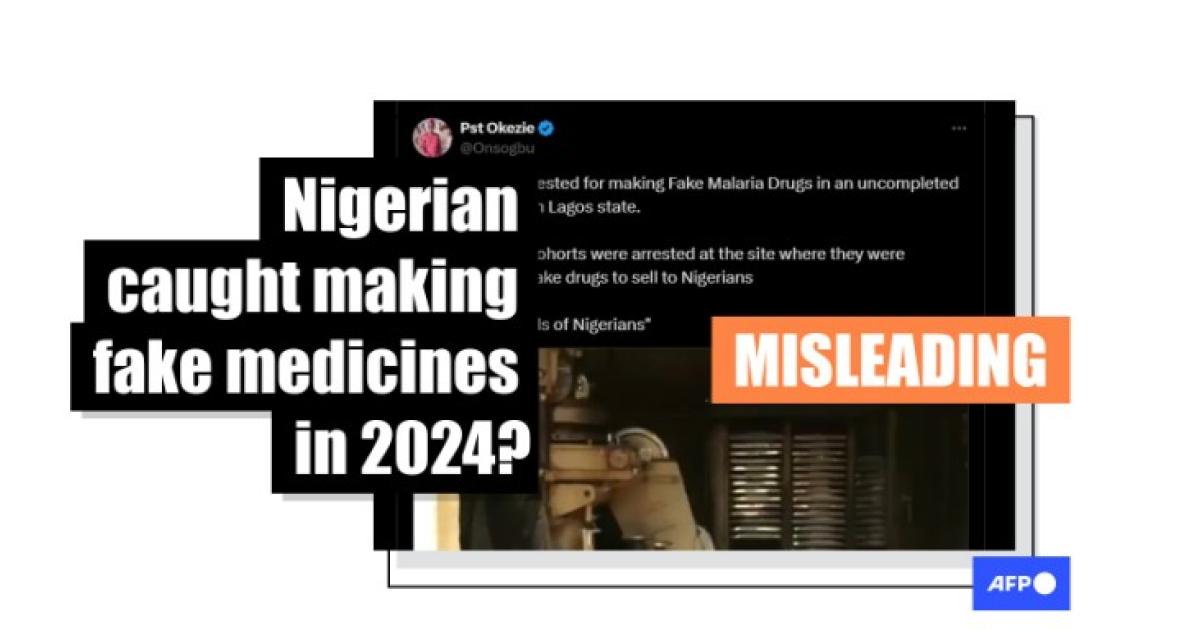
Task: Open the tweet's three-dot more options menu
Action: [x=958, y=128]
